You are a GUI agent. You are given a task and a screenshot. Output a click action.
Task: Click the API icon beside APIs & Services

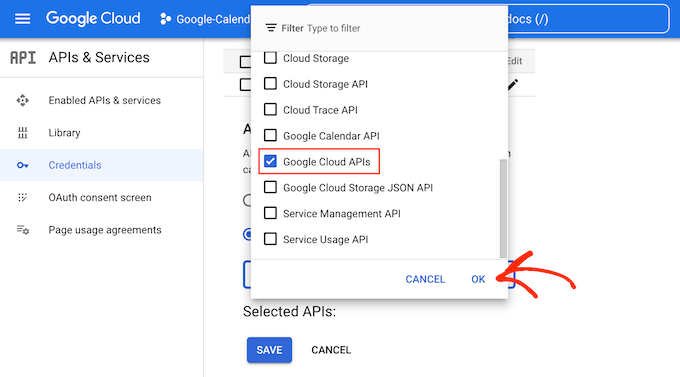tap(23, 58)
